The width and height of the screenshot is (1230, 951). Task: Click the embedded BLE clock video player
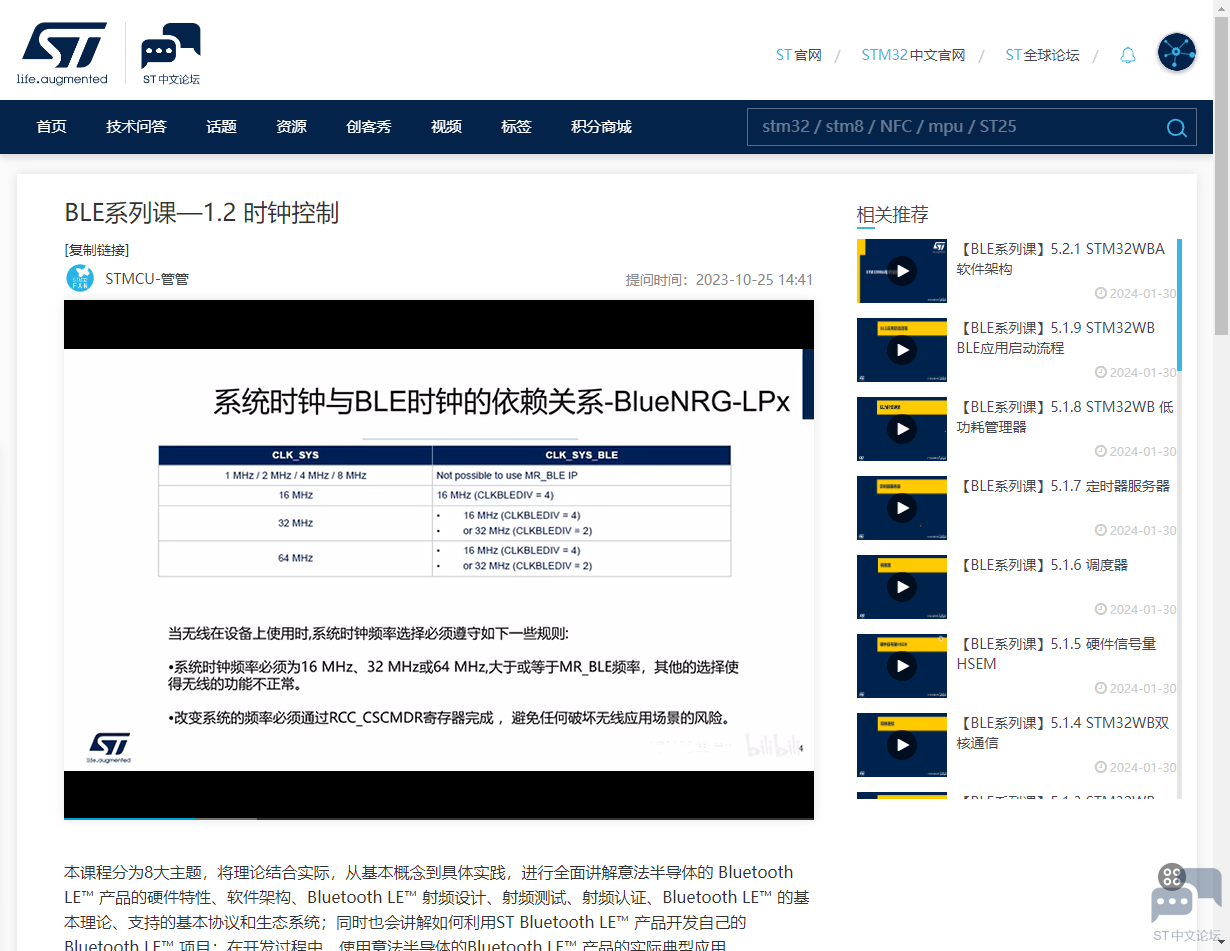pyautogui.click(x=438, y=560)
